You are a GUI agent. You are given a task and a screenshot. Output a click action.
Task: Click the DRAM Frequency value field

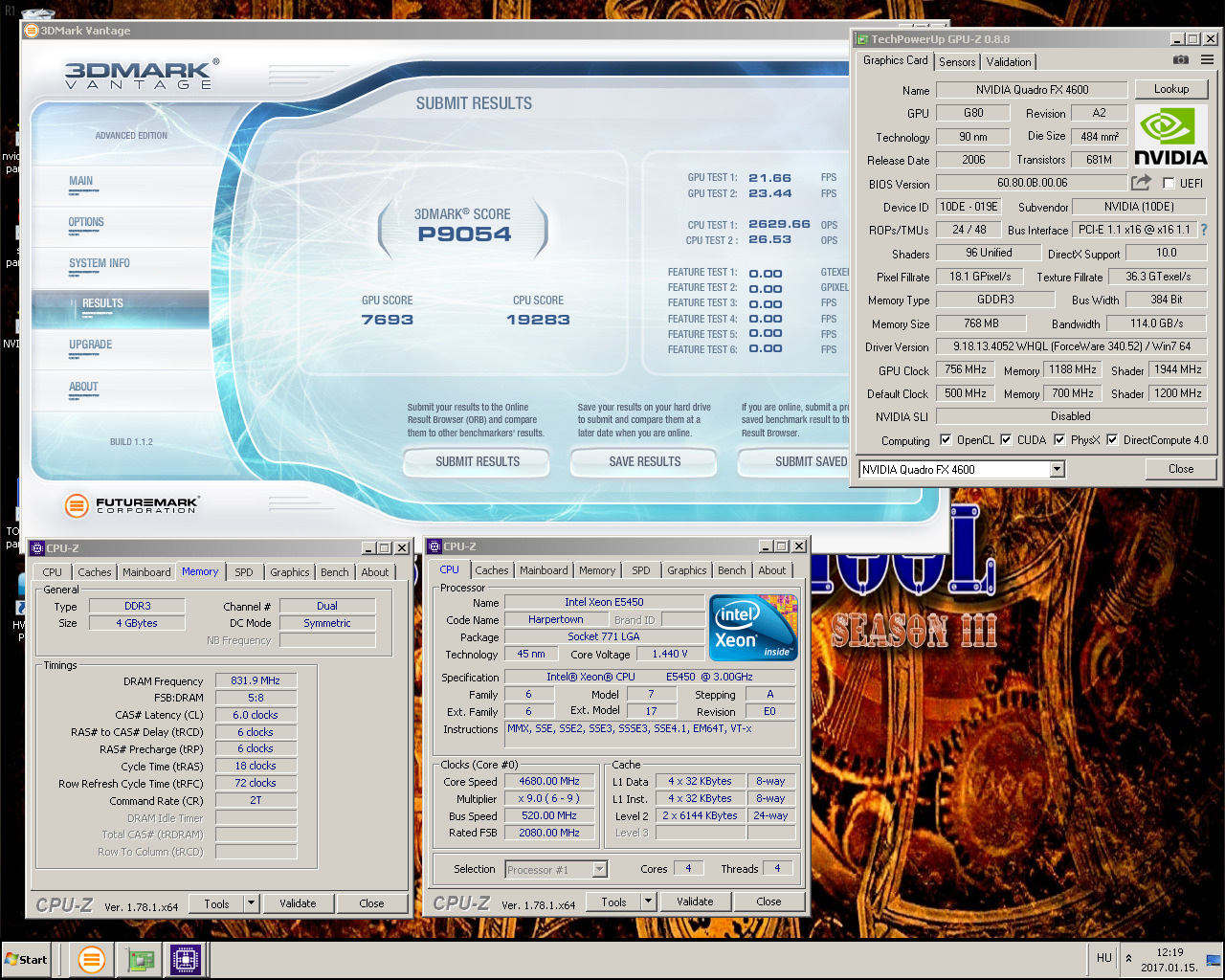tap(256, 680)
